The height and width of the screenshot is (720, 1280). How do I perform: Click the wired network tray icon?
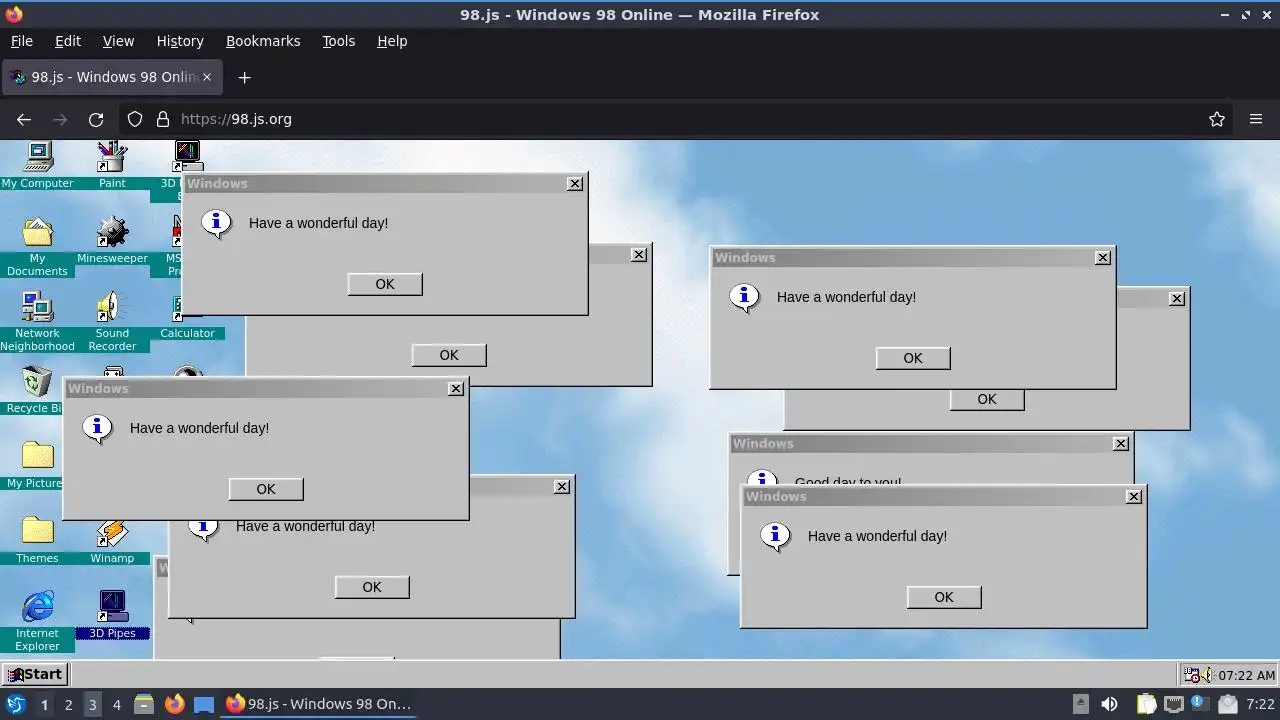click(1173, 704)
